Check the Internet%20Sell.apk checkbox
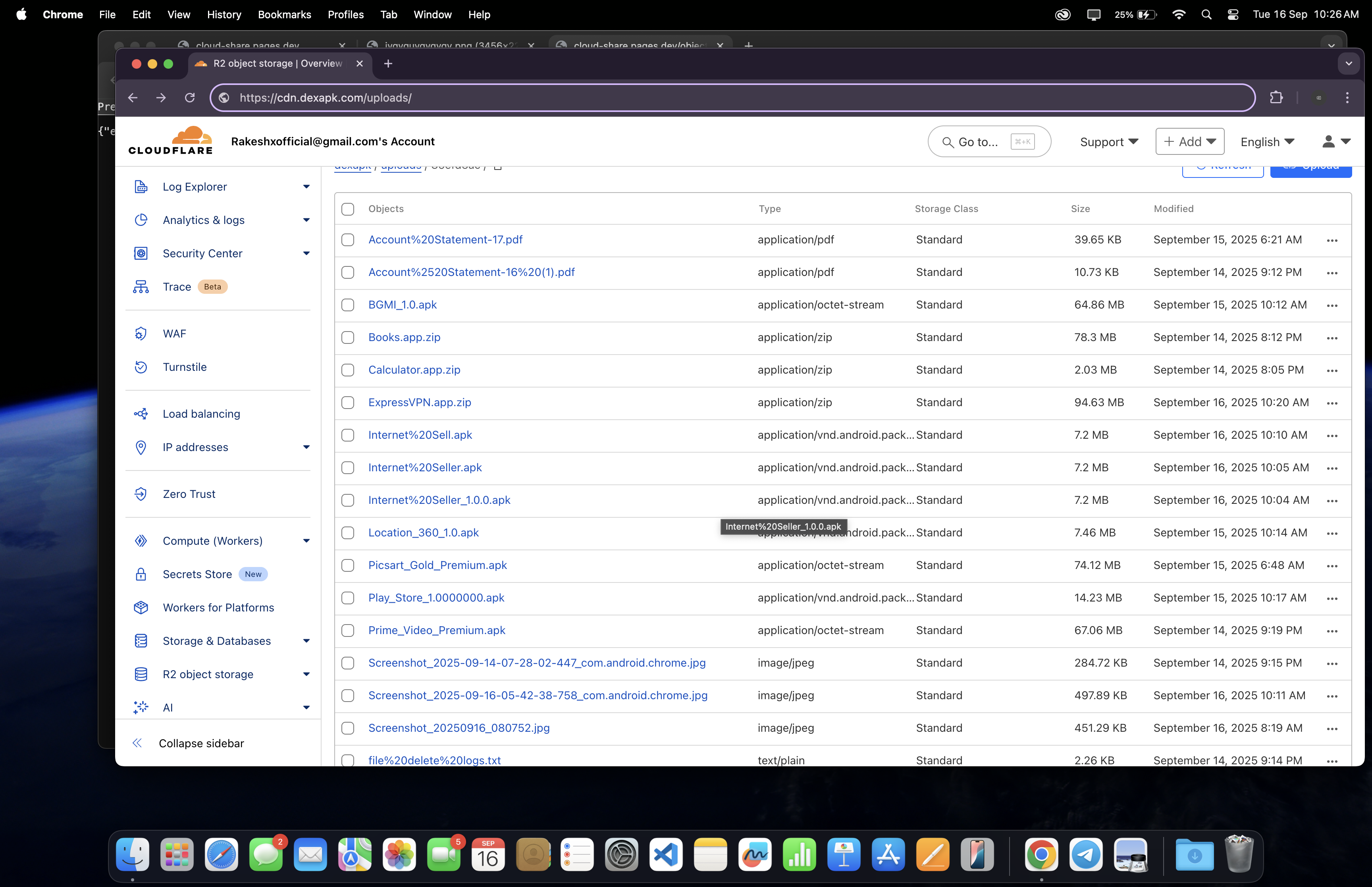Image resolution: width=1372 pixels, height=887 pixels. 348,435
